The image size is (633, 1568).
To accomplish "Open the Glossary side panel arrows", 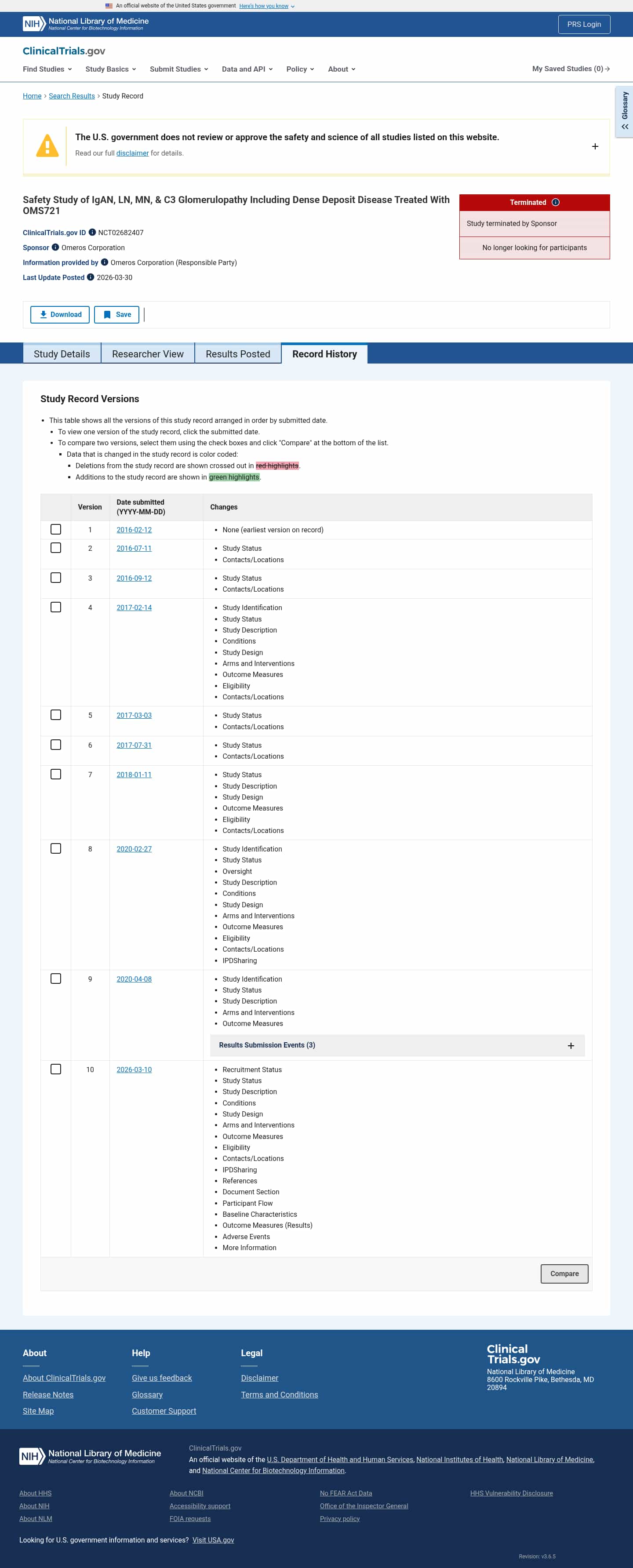I will [x=625, y=127].
